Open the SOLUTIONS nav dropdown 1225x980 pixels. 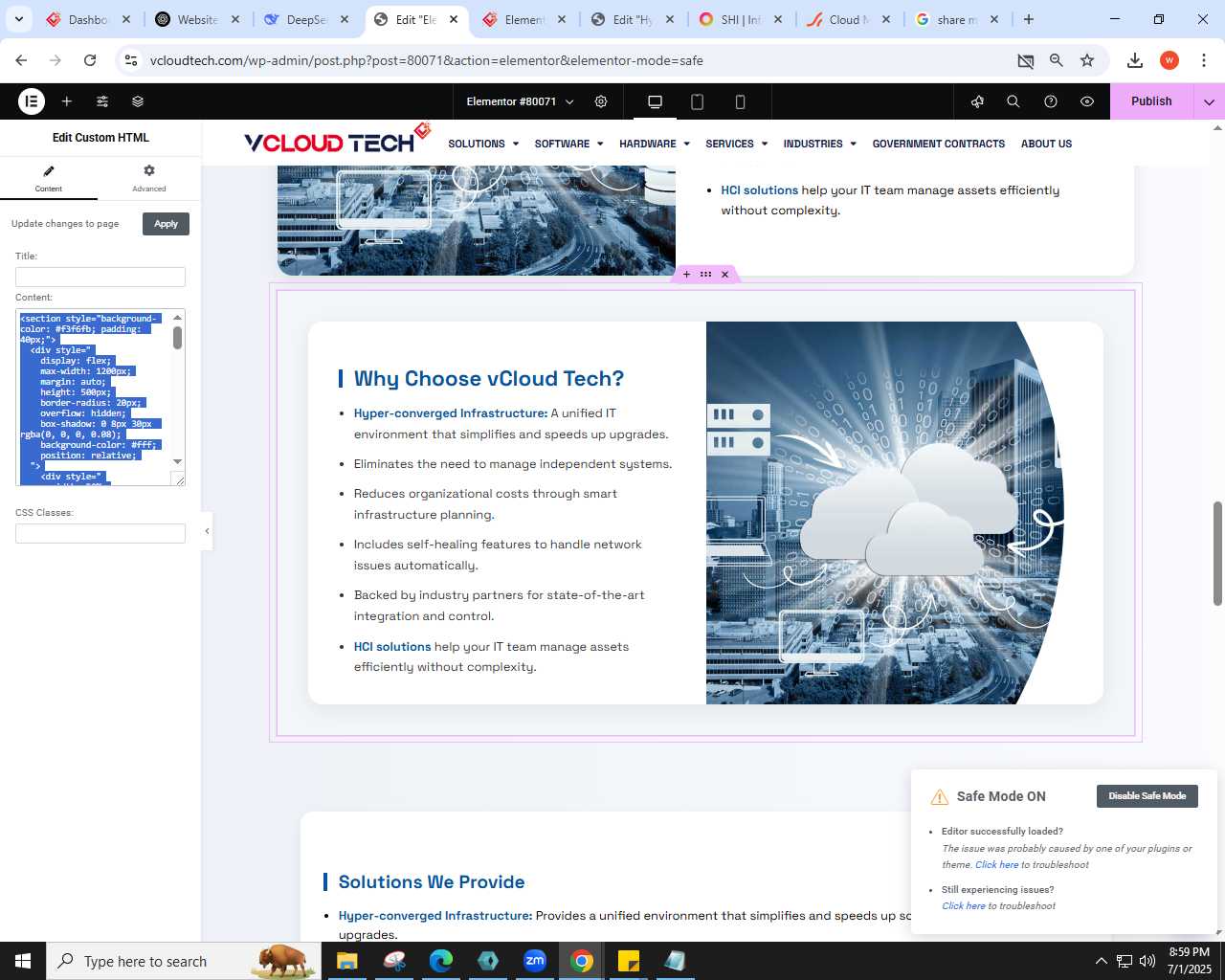[x=483, y=144]
